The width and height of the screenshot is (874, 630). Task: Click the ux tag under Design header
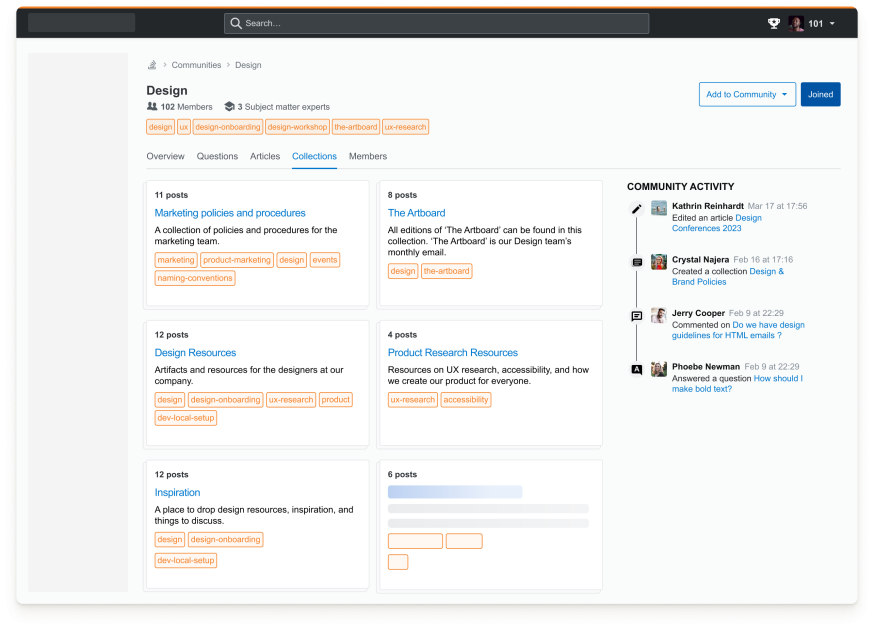click(184, 127)
